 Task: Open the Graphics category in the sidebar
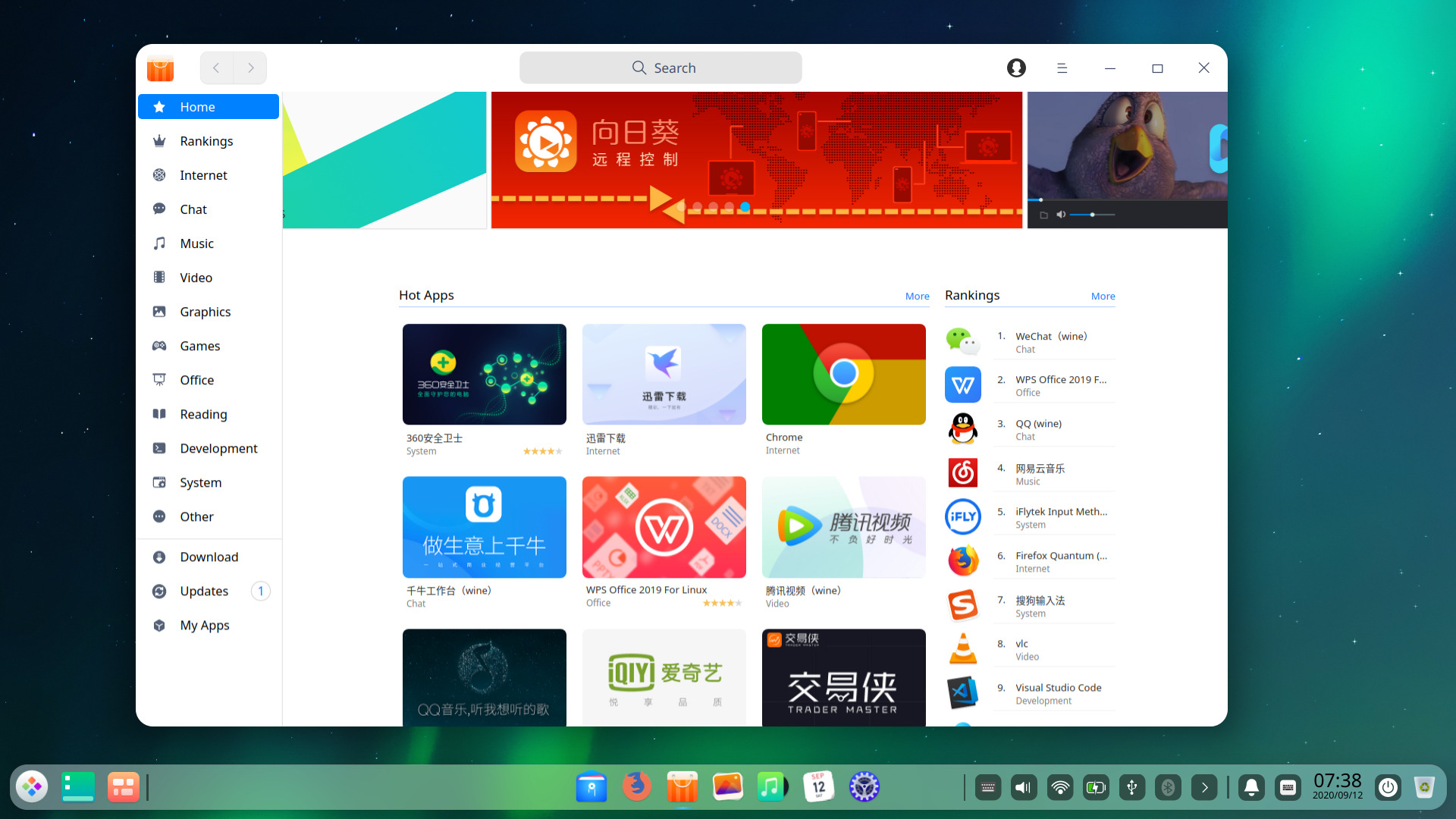[x=205, y=311]
